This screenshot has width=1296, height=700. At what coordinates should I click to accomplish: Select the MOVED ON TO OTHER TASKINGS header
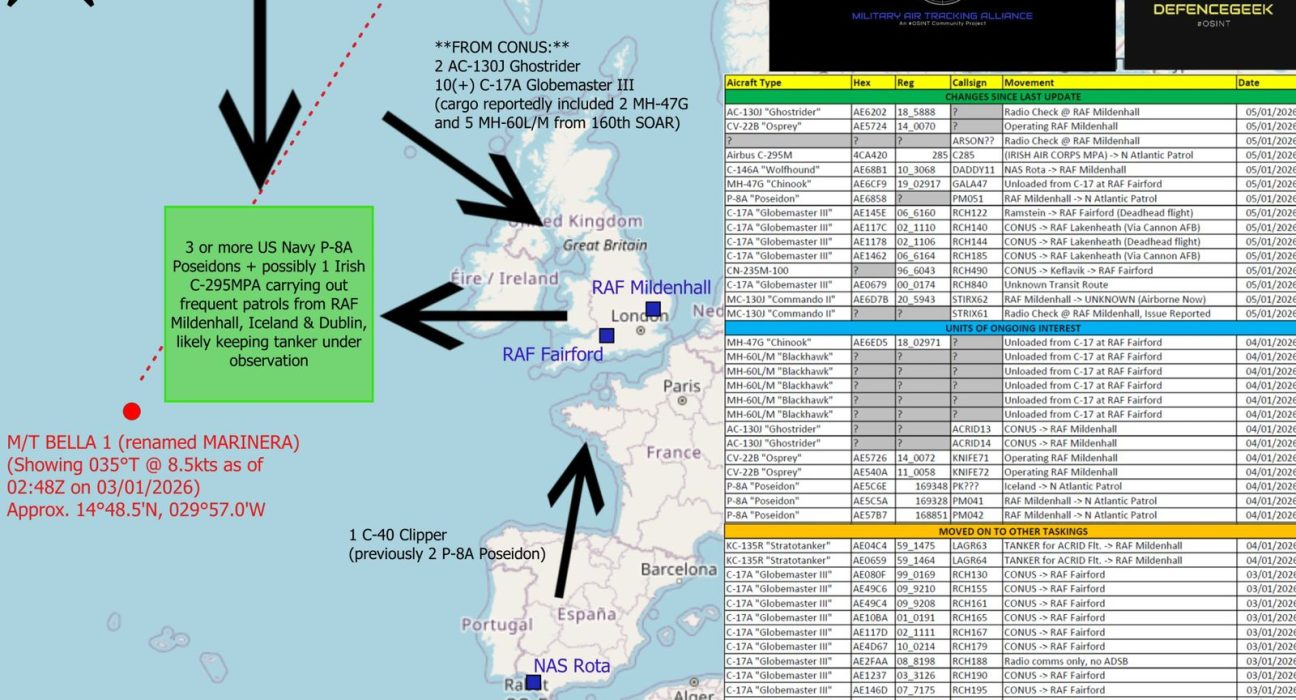1010,531
